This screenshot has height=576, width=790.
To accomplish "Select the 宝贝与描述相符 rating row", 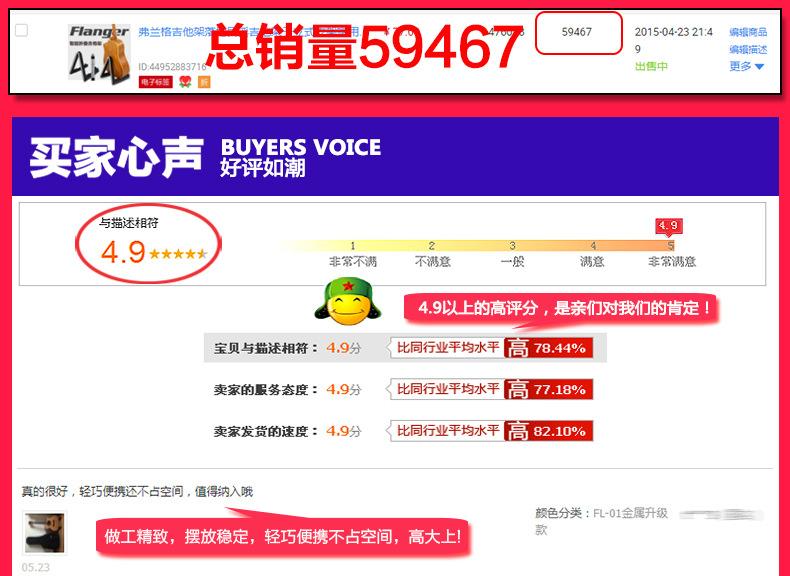I will coord(405,348).
